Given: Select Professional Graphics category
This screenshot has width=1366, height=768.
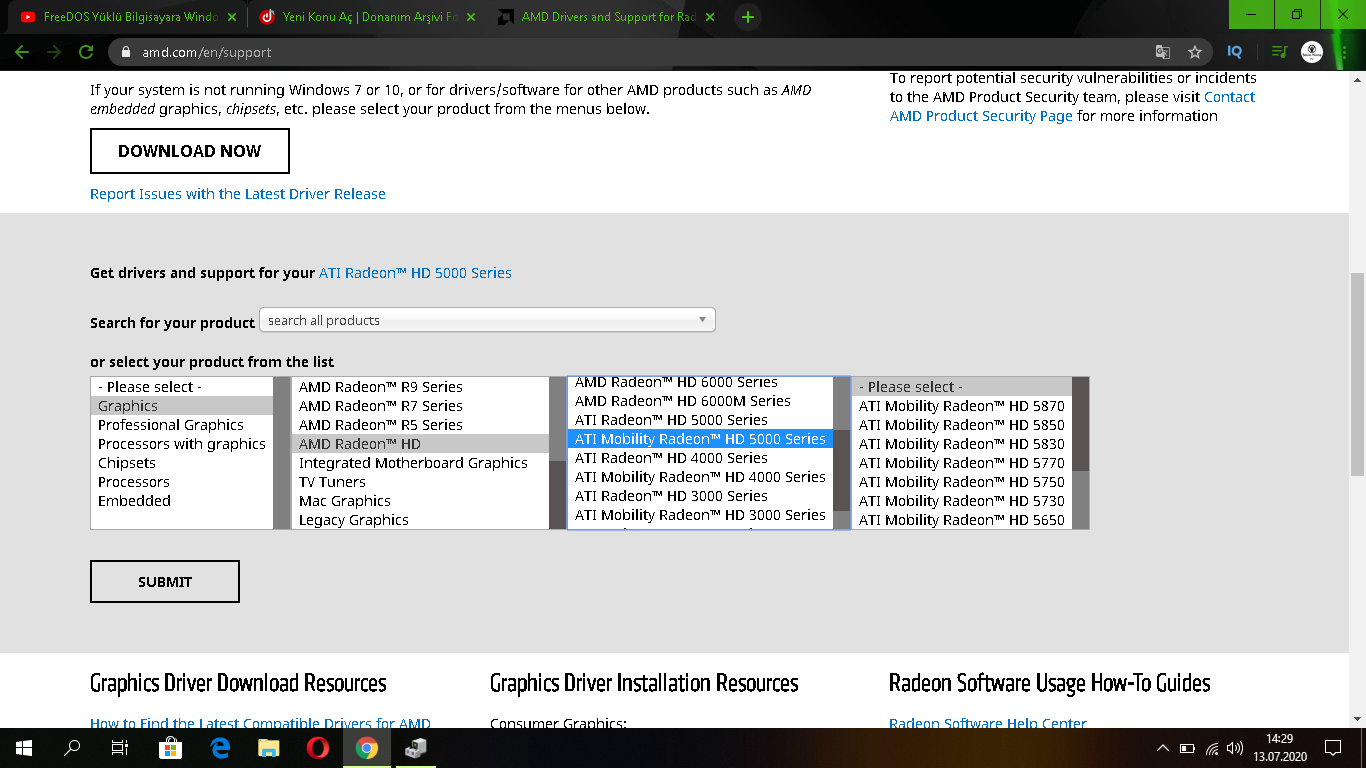Looking at the screenshot, I should 182,425.
